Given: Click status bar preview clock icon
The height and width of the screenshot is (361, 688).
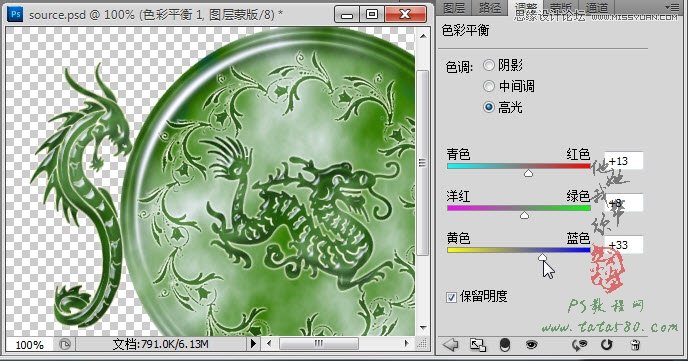Looking at the screenshot, I should [x=65, y=344].
